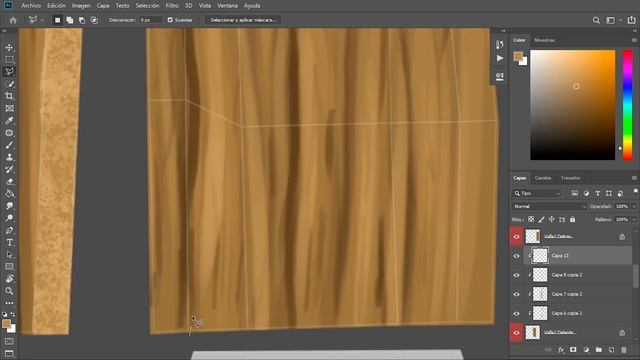Open the Capas panel options menu
This screenshot has height=360, width=640.
click(x=634, y=178)
